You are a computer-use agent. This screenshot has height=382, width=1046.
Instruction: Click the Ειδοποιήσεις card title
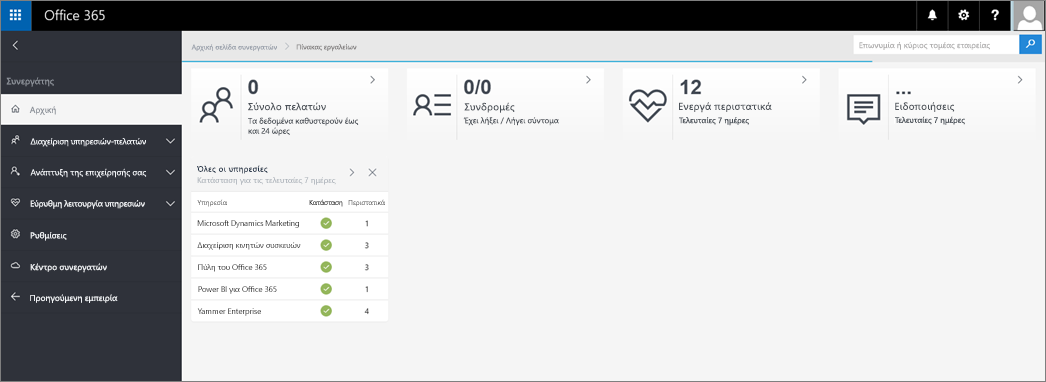point(924,107)
